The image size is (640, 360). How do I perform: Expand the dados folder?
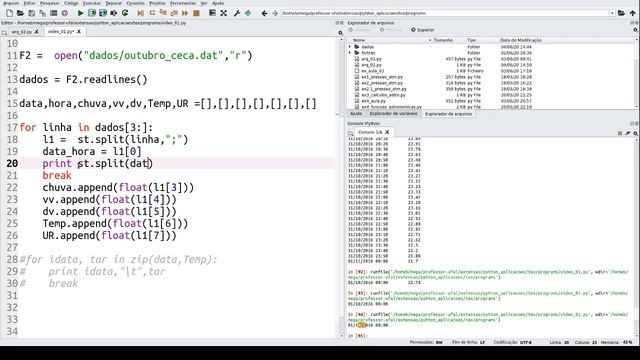click(x=350, y=47)
